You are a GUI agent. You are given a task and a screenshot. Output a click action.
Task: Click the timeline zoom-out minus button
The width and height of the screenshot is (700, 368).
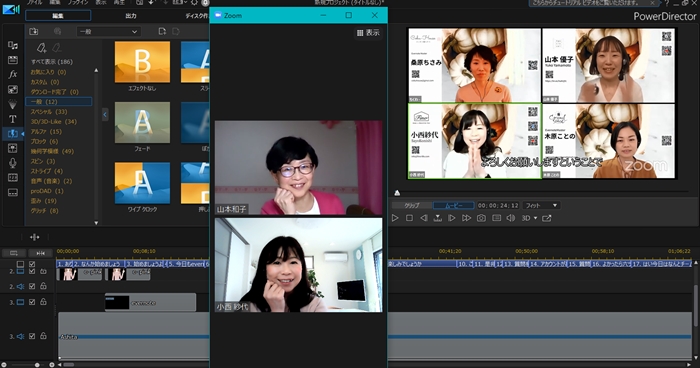pyautogui.click(x=4, y=365)
